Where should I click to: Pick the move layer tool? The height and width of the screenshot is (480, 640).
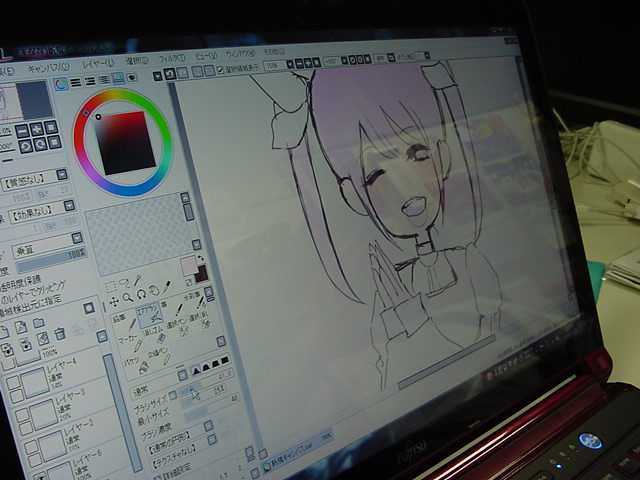(x=114, y=302)
